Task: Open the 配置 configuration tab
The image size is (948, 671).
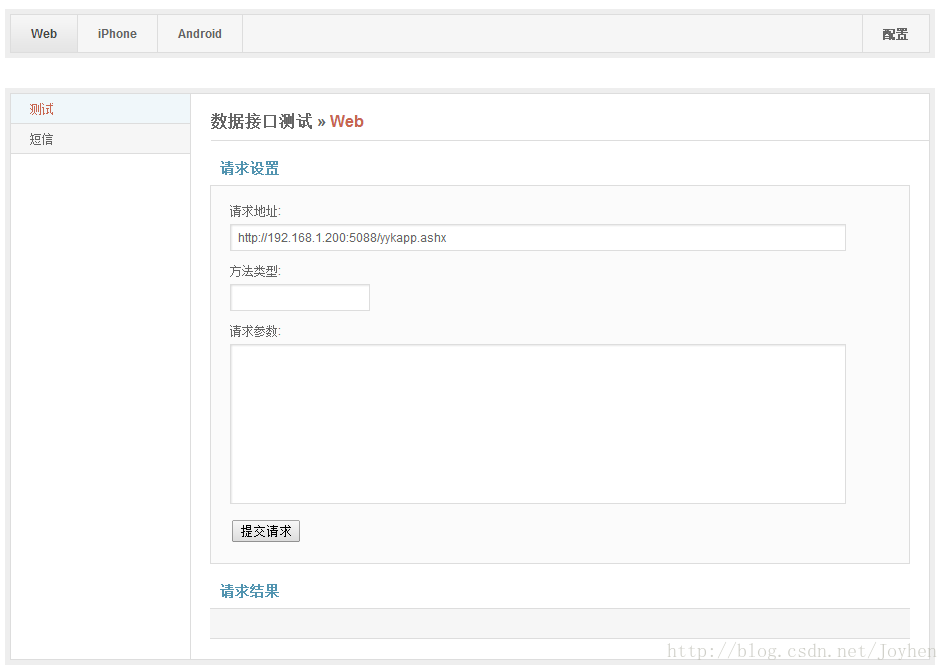Action: [895, 34]
